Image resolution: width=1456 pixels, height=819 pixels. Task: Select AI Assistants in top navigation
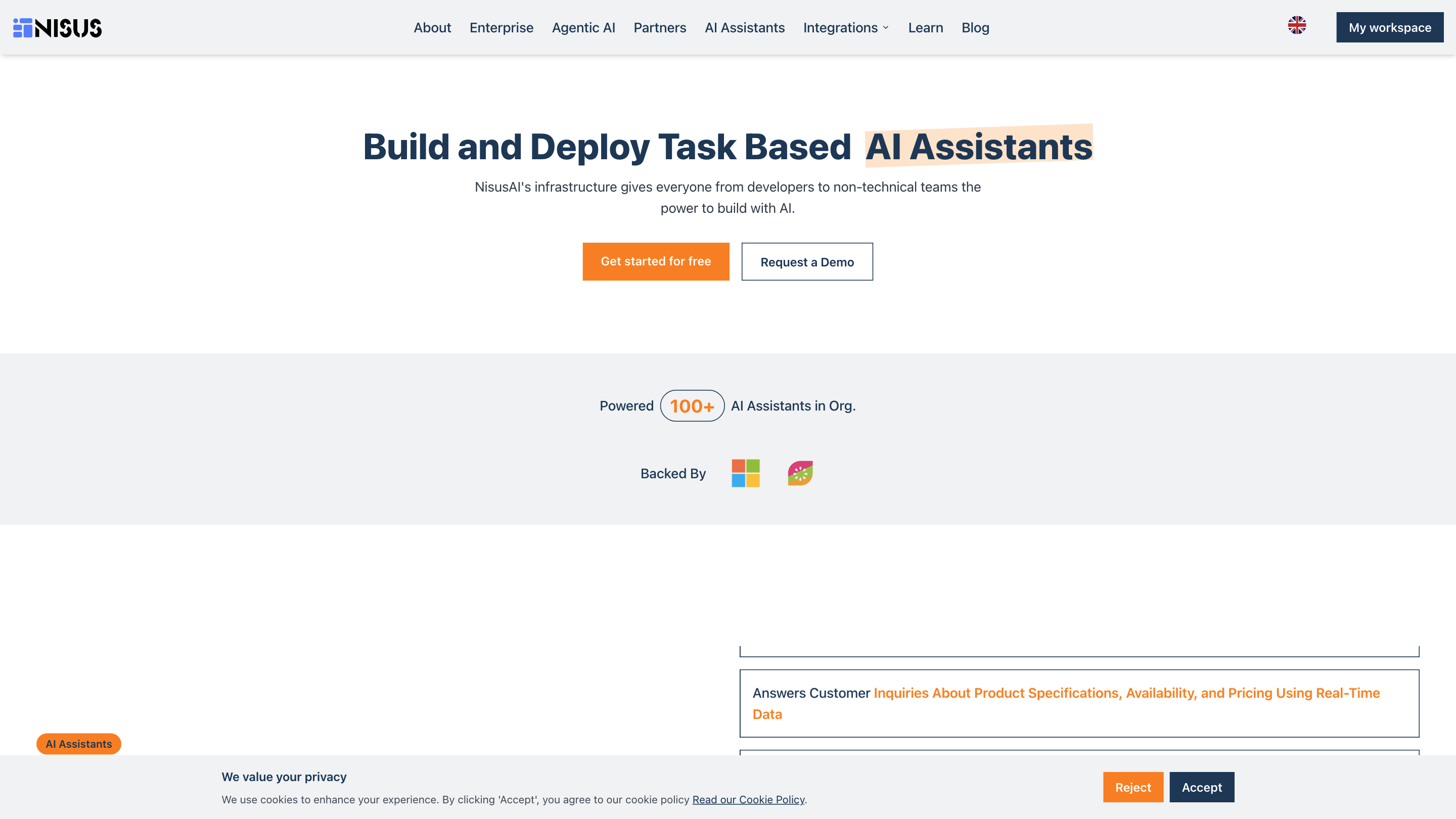click(744, 28)
